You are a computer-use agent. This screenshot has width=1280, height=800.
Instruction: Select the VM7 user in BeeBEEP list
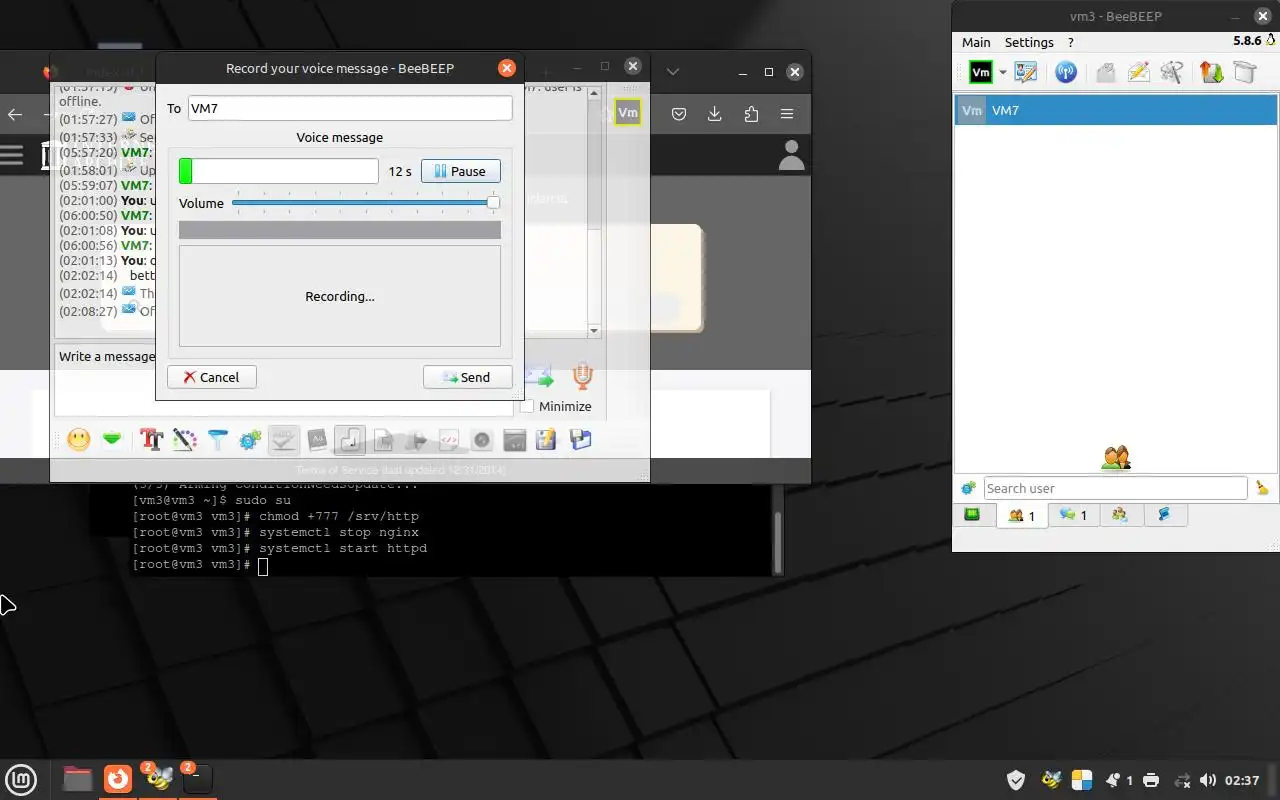tap(1115, 110)
